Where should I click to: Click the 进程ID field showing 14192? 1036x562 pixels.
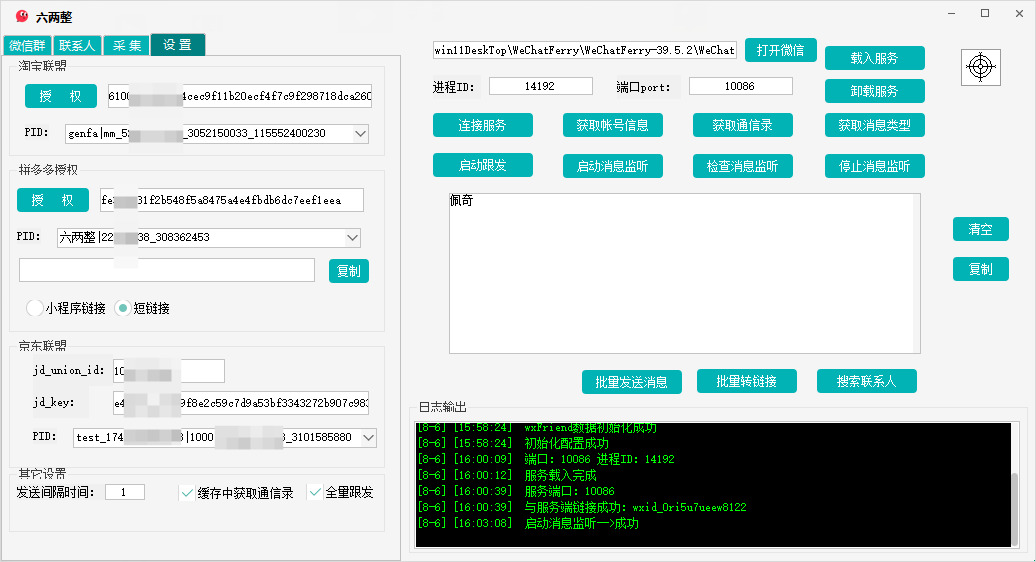[540, 86]
